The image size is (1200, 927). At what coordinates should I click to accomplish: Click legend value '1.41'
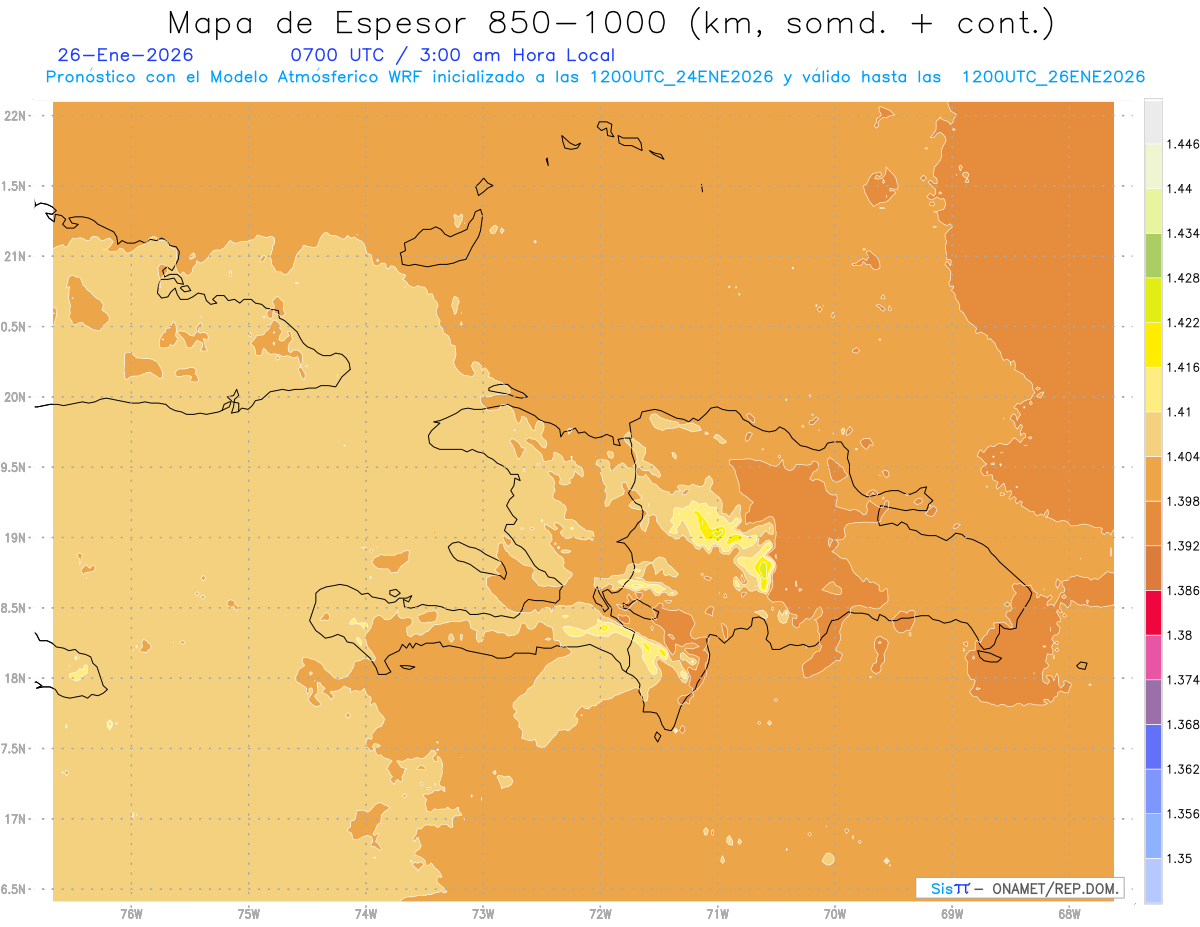(1178, 412)
